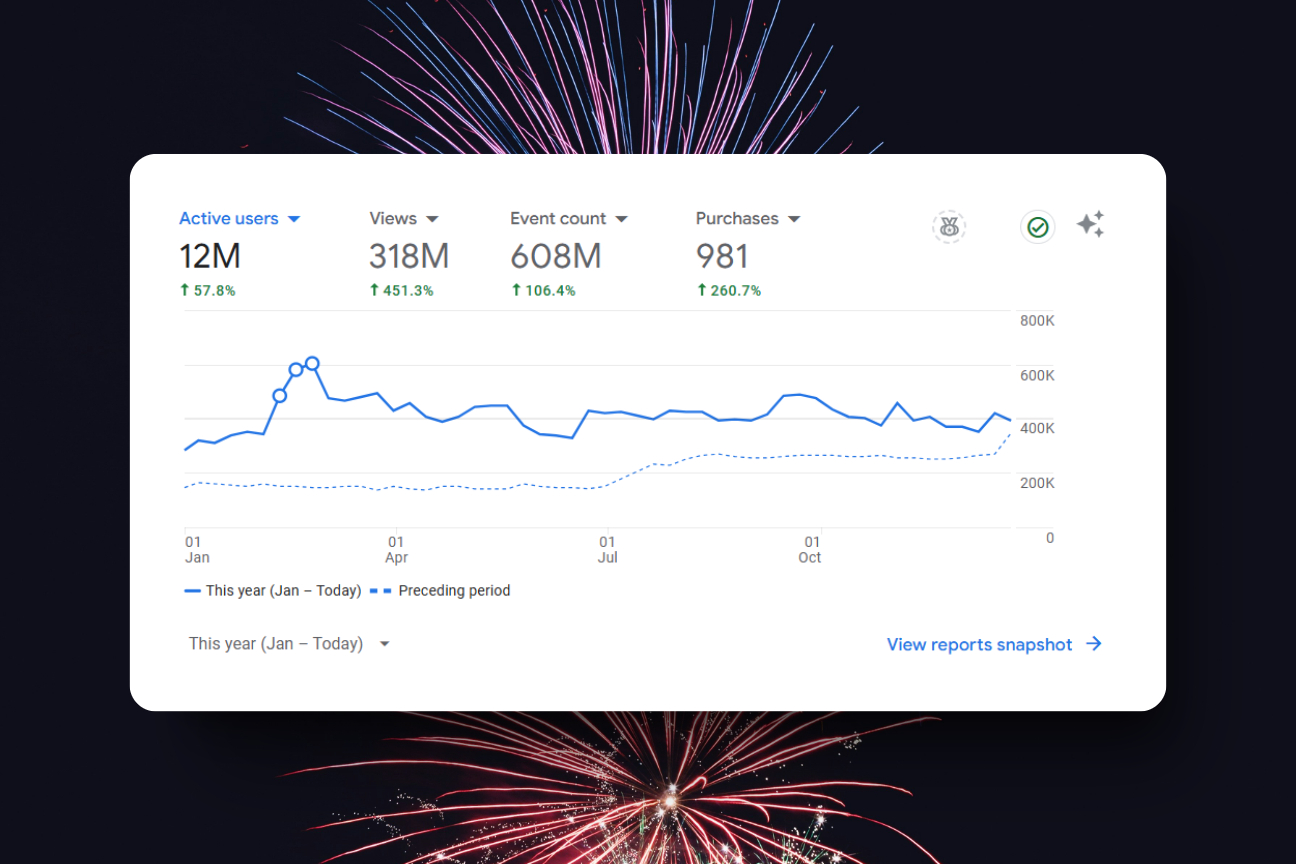The image size is (1296, 864).
Task: Click the dashed line legend icon for Preceding period
Action: click(x=380, y=591)
